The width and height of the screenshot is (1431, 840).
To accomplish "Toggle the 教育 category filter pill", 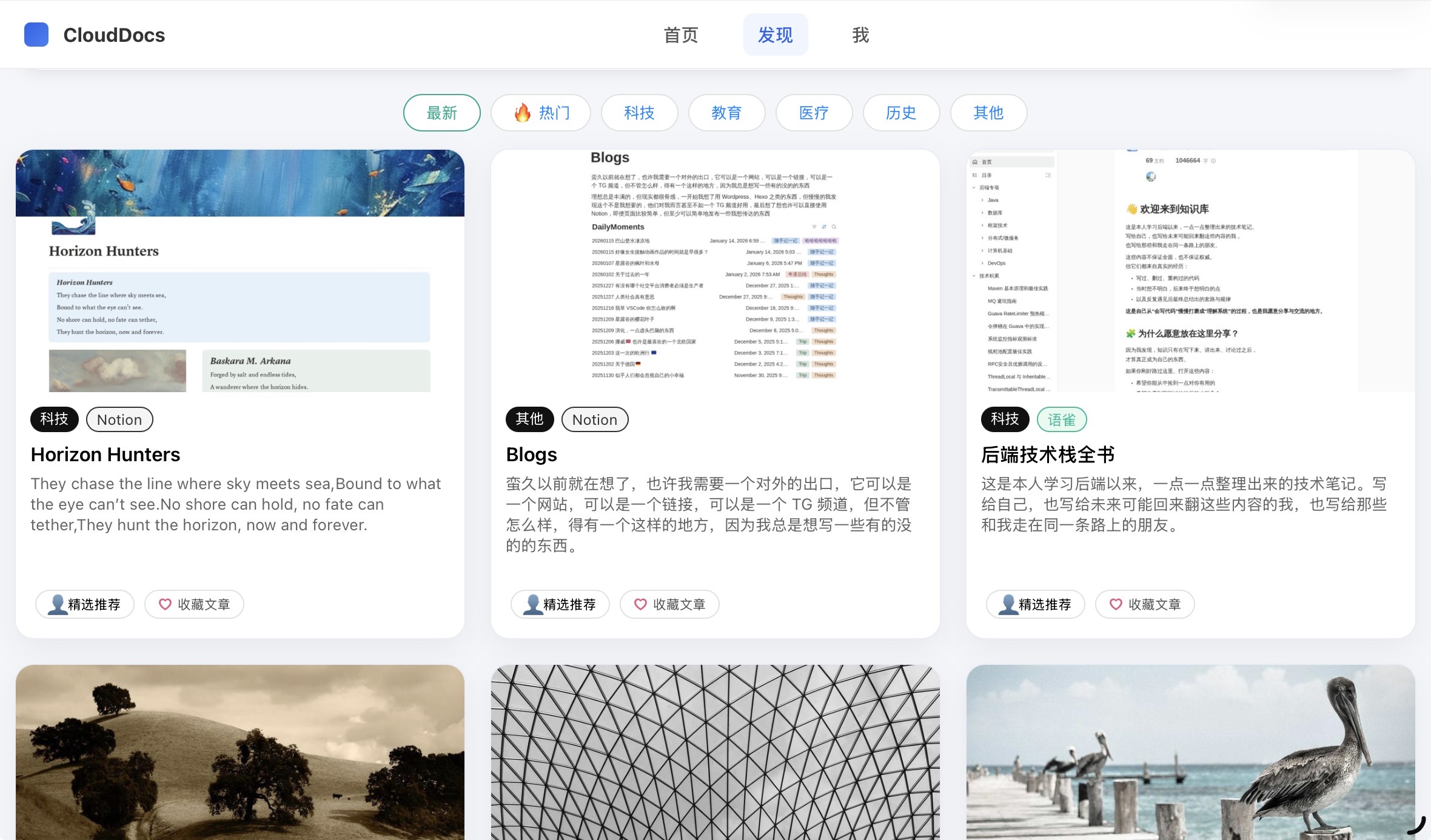I will pos(726,113).
